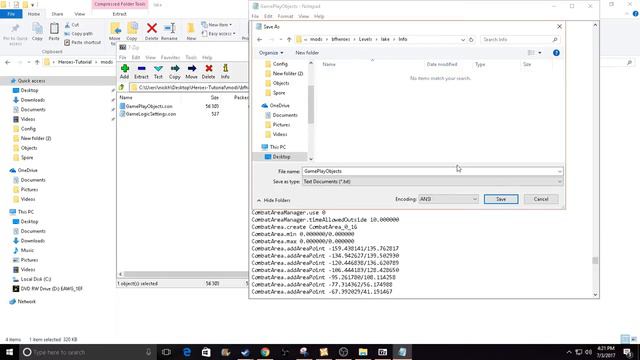Open Notepad Format menu

[285, 16]
